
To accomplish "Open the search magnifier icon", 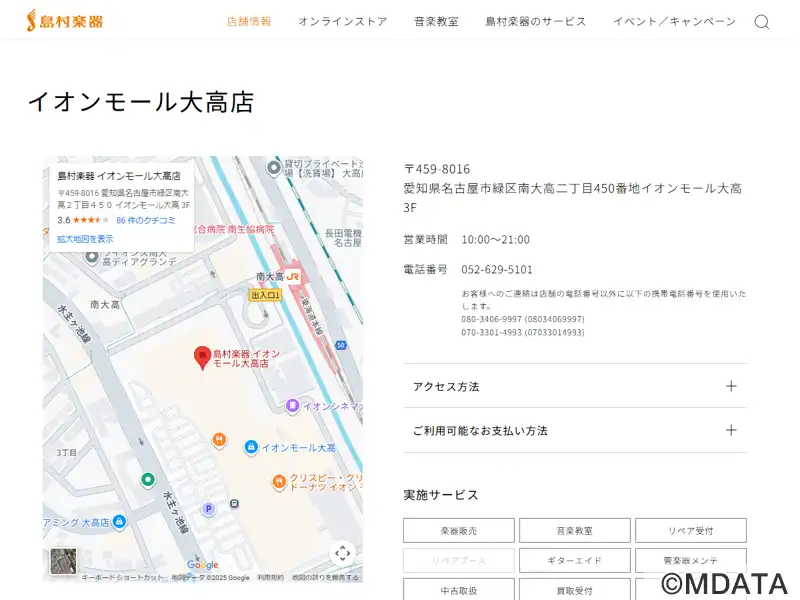I will [x=762, y=22].
